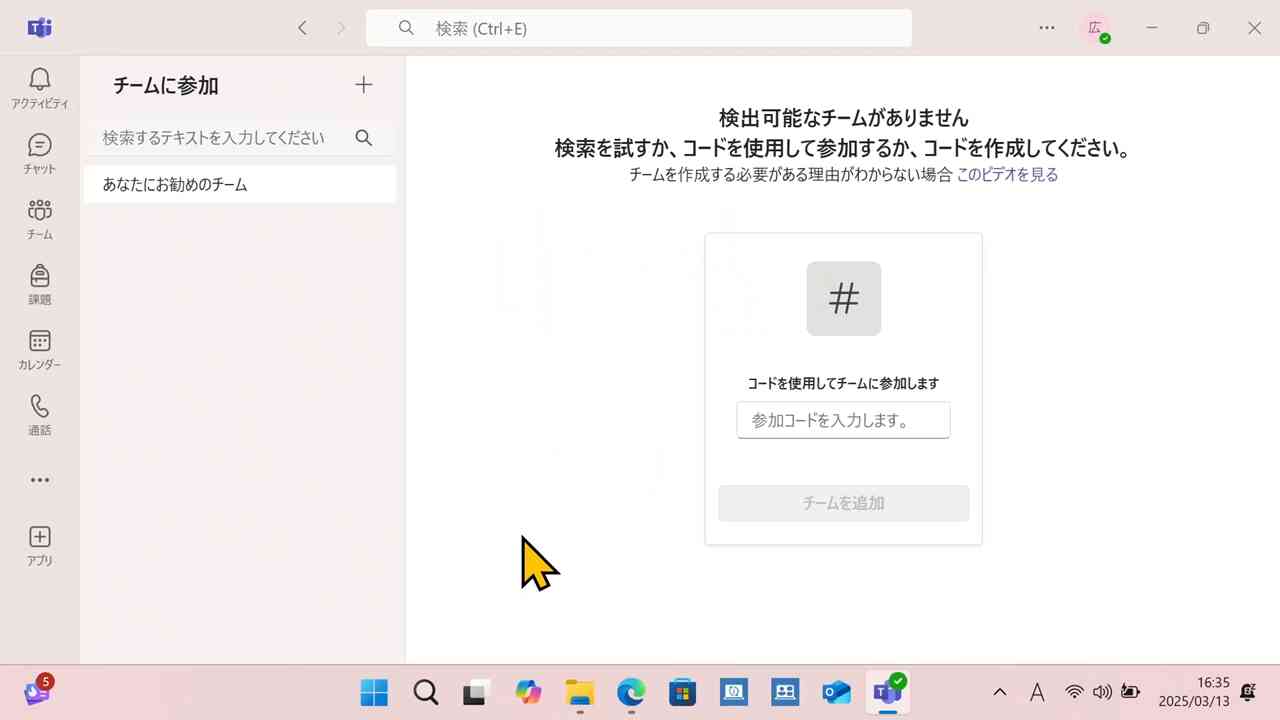Open the settings ellipsis menu near the avatar
The height and width of the screenshot is (720, 1280).
(1046, 28)
